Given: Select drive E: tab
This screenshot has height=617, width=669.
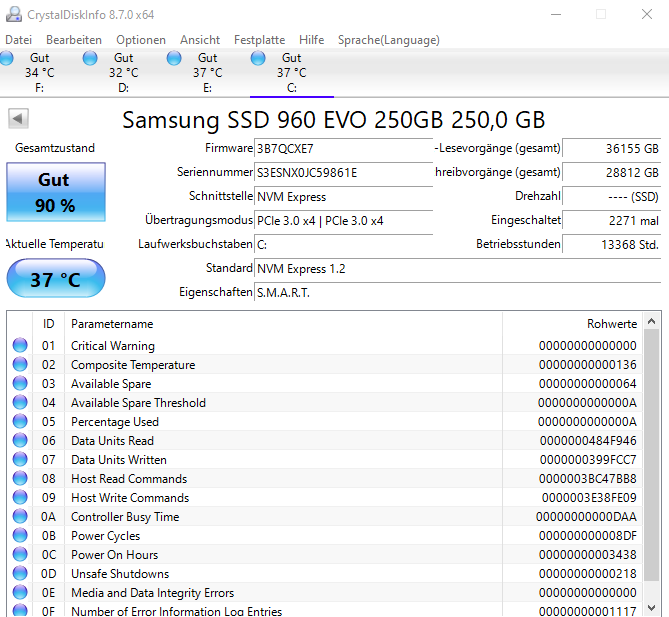Looking at the screenshot, I should (208, 73).
